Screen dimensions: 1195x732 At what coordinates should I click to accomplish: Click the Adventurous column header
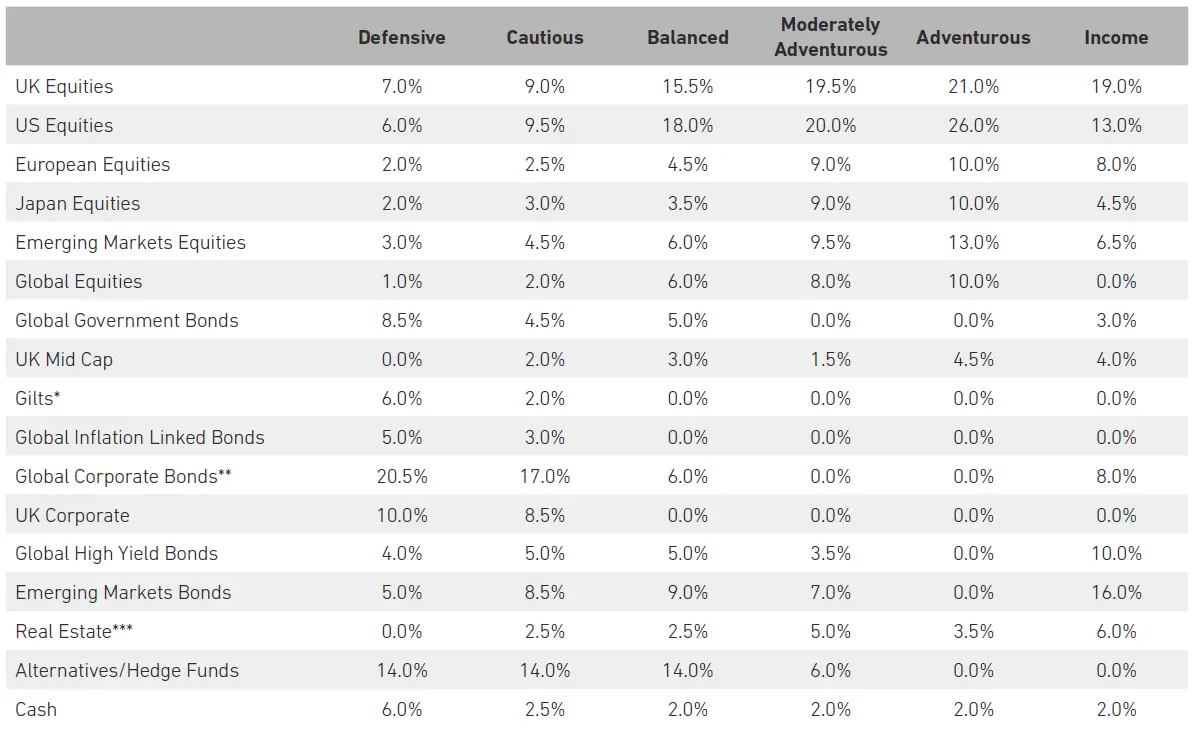[x=973, y=38]
